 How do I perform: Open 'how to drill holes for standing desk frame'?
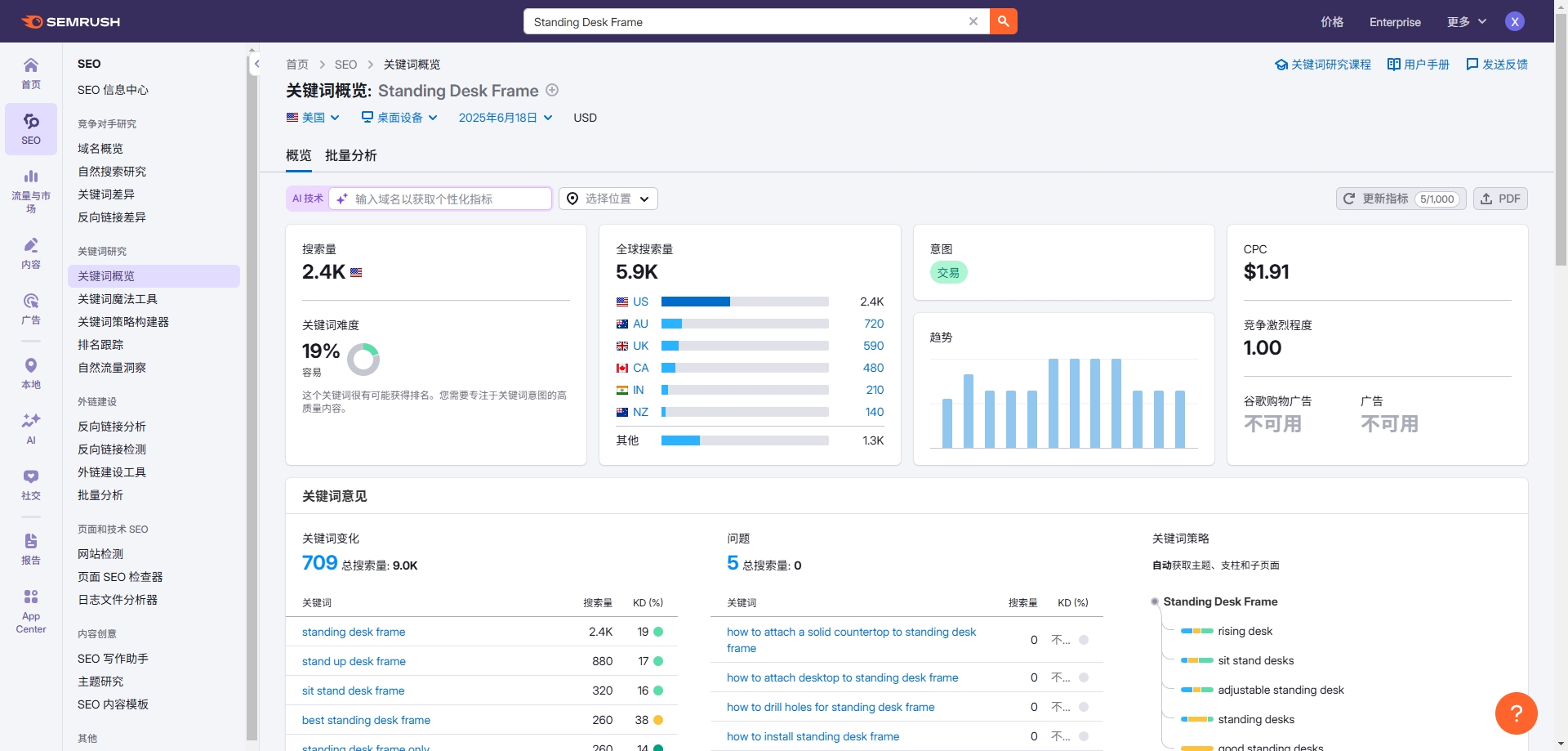click(831, 707)
